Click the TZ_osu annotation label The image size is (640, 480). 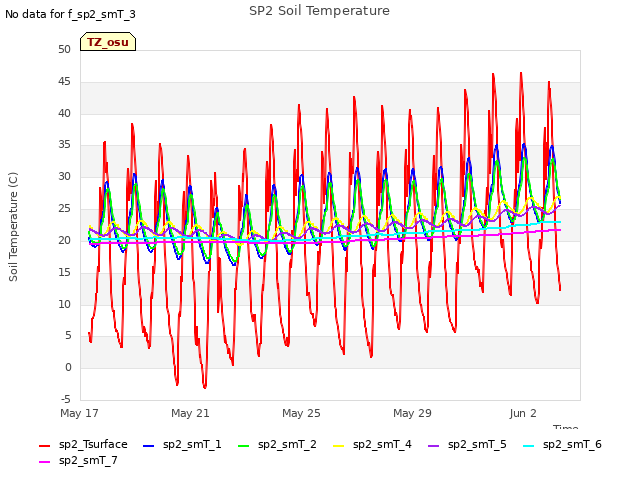click(108, 42)
